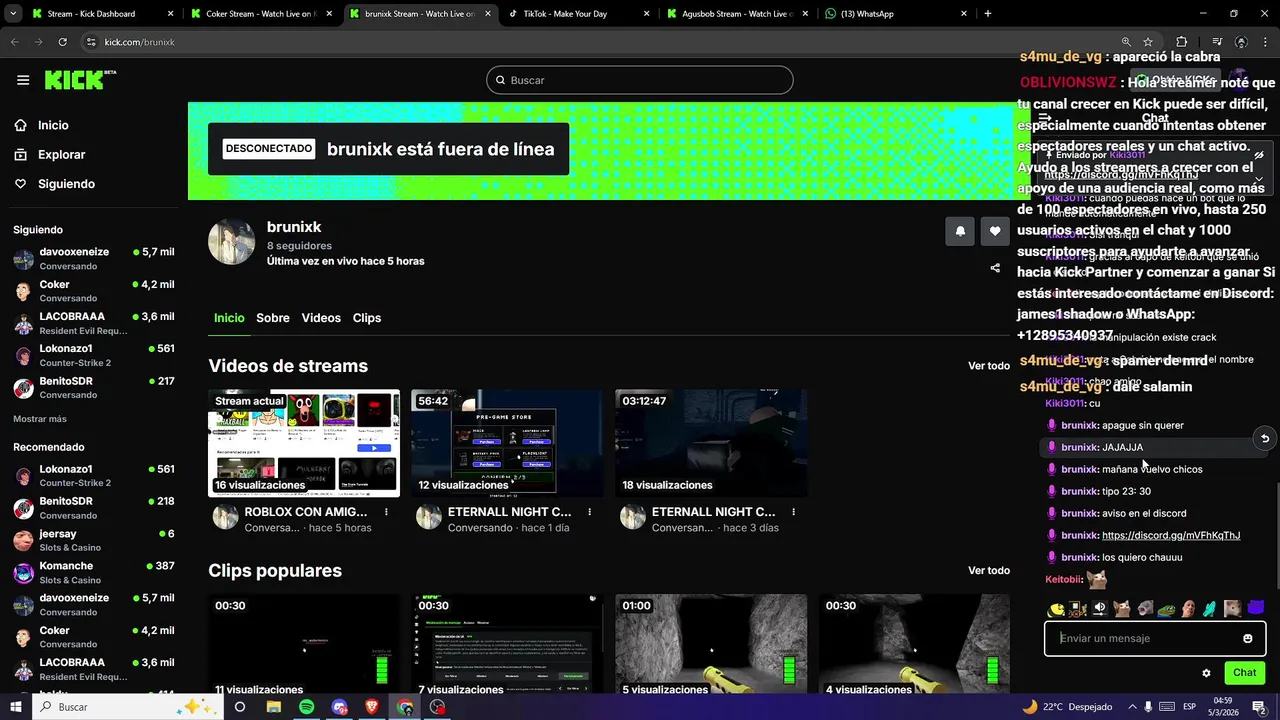Switch to the Clips tab

[x=367, y=318]
